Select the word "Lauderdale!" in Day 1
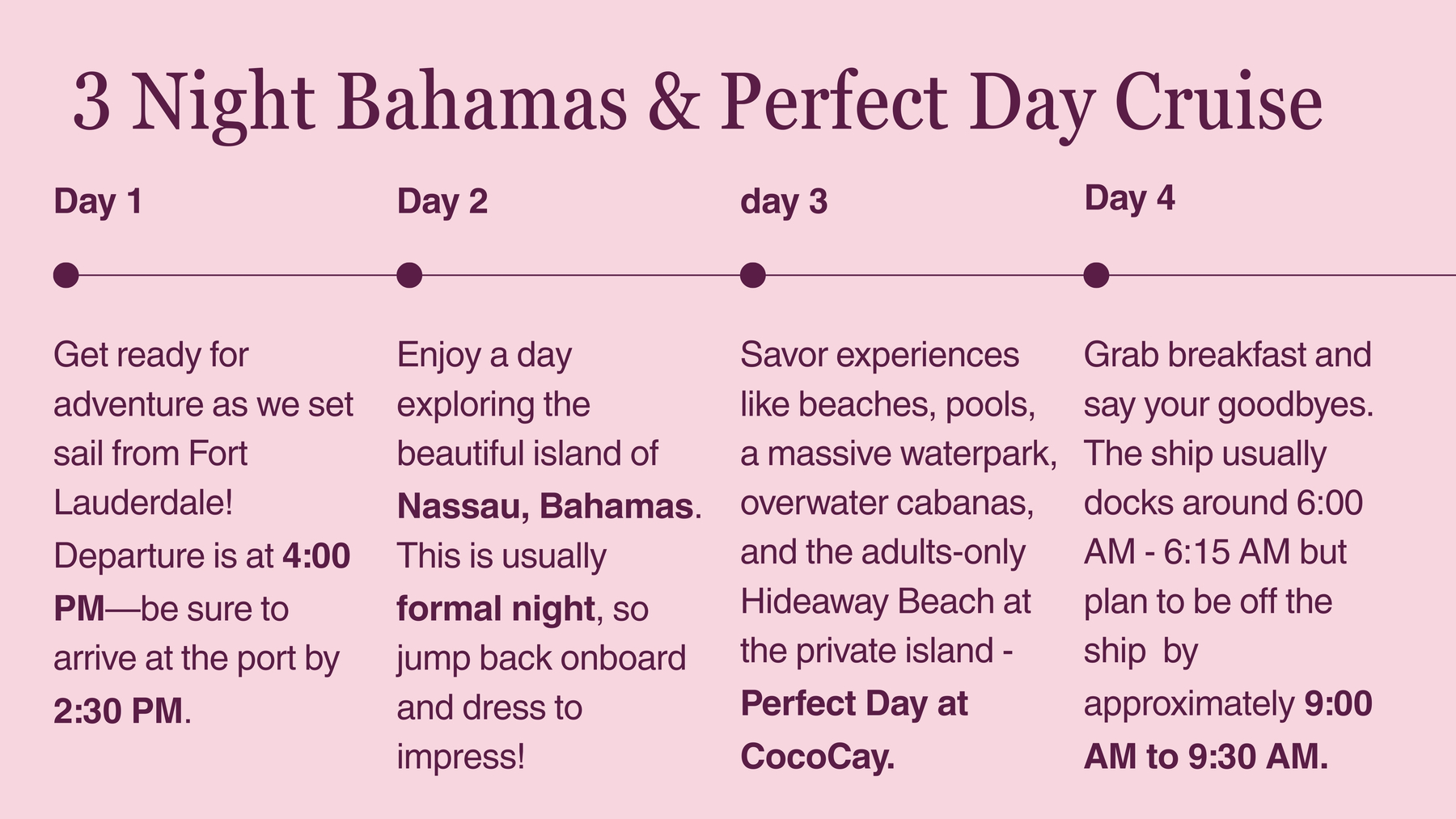Image resolution: width=1456 pixels, height=819 pixels. click(x=143, y=503)
